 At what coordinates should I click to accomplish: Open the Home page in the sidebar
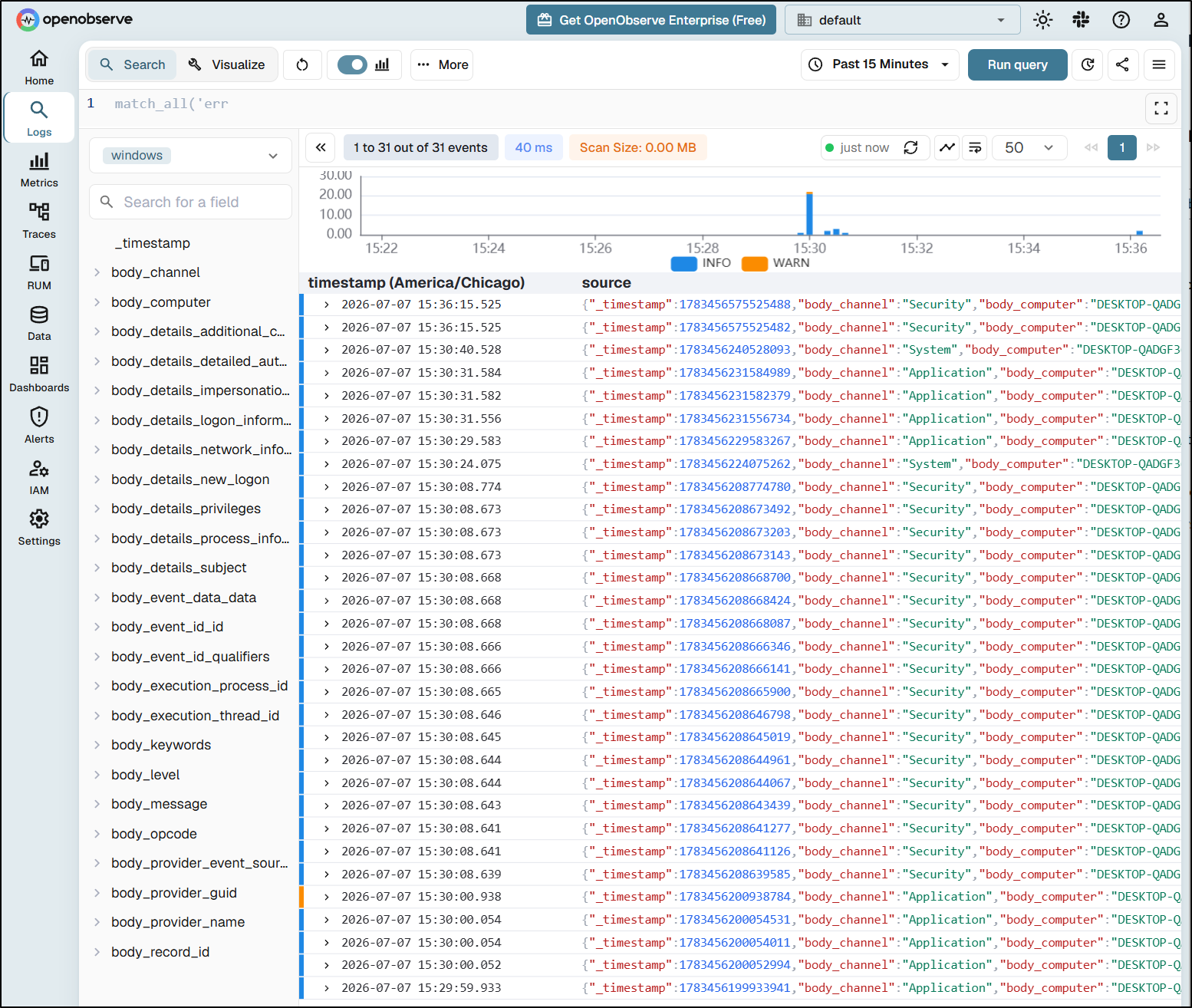[39, 68]
